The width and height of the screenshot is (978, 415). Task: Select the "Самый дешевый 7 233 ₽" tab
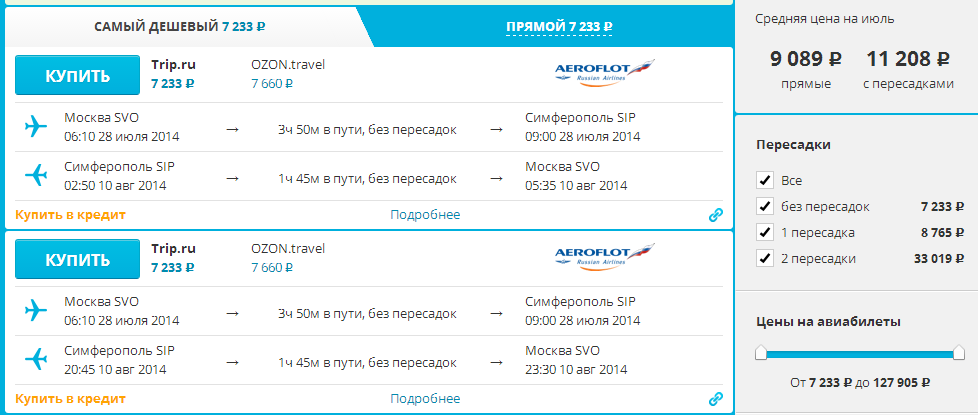tap(180, 26)
